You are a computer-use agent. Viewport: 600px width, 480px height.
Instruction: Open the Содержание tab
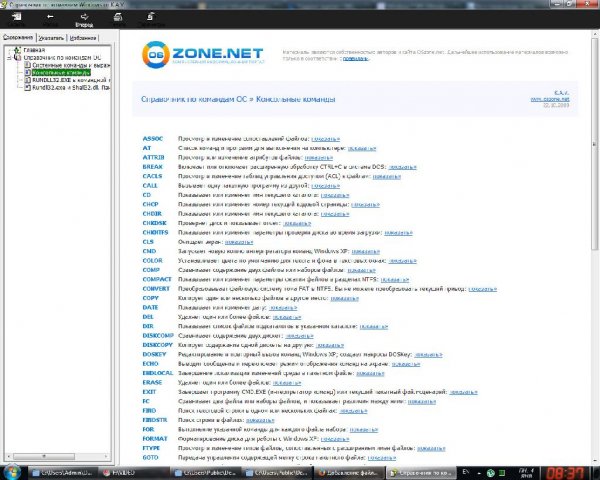[x=17, y=38]
